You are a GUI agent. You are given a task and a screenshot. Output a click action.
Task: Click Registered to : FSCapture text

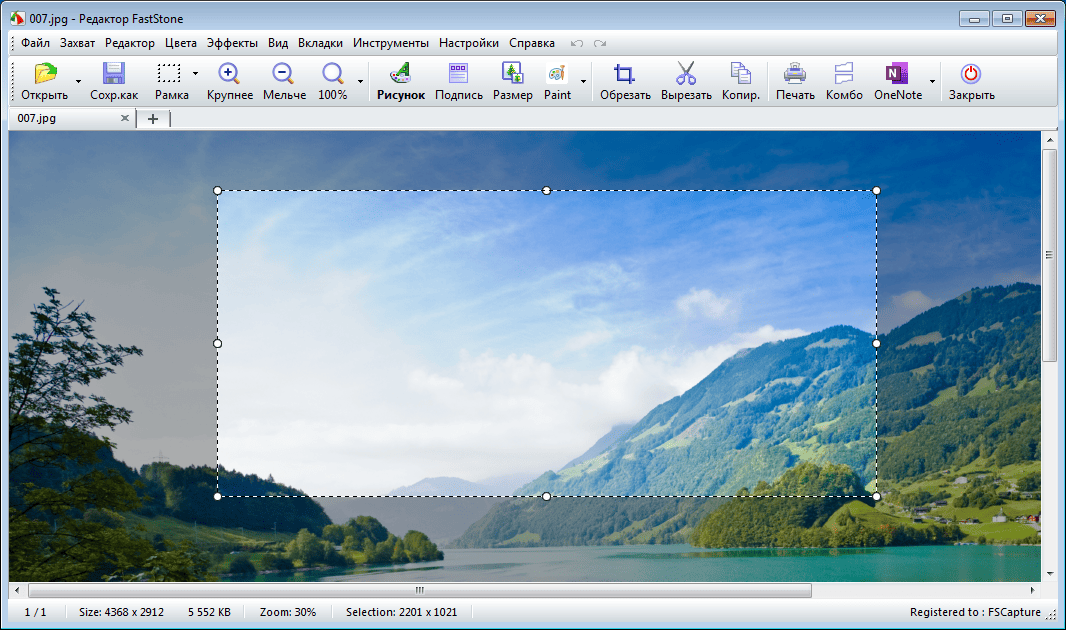tap(975, 612)
